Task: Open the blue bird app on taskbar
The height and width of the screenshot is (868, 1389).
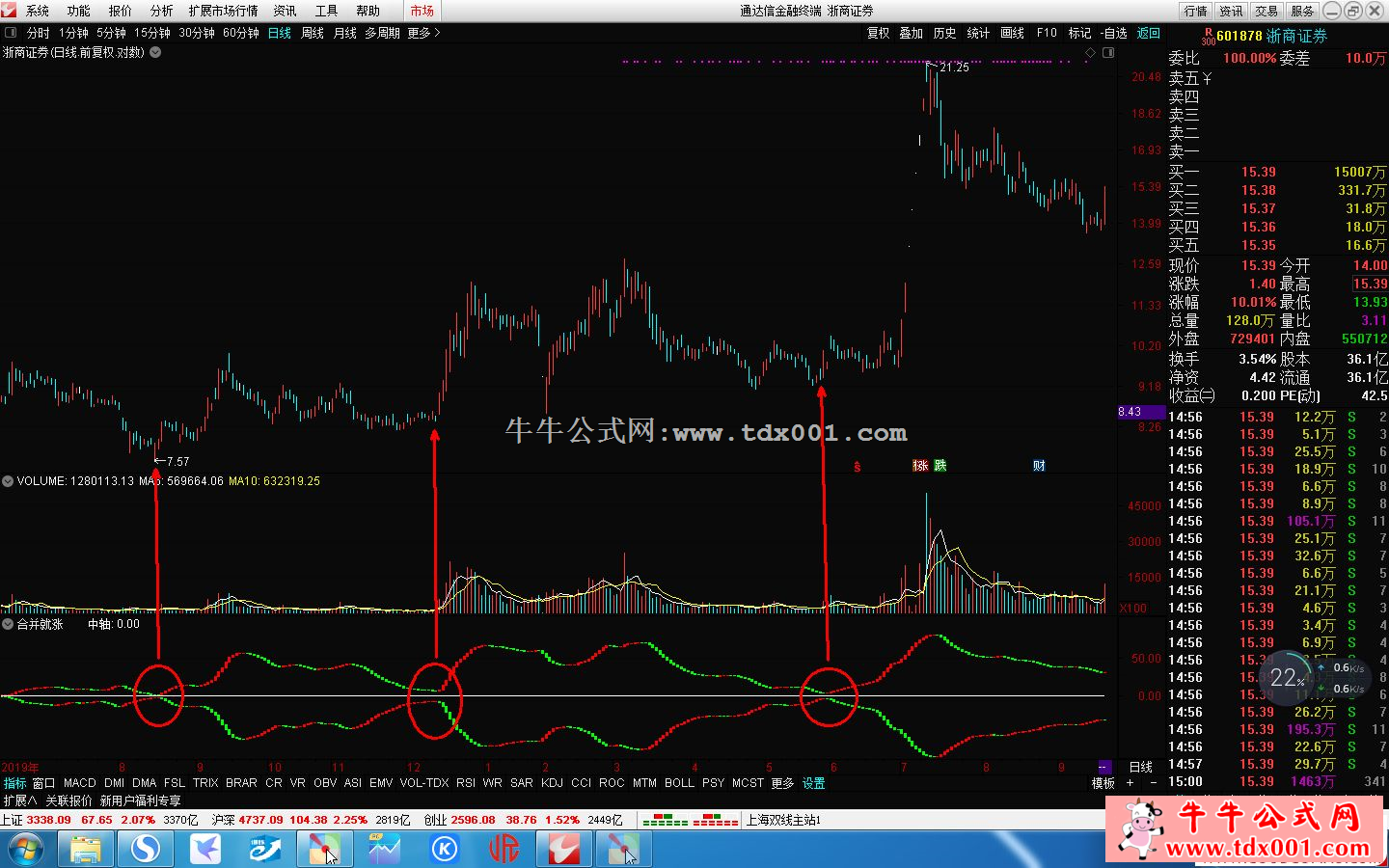Action: click(x=205, y=850)
